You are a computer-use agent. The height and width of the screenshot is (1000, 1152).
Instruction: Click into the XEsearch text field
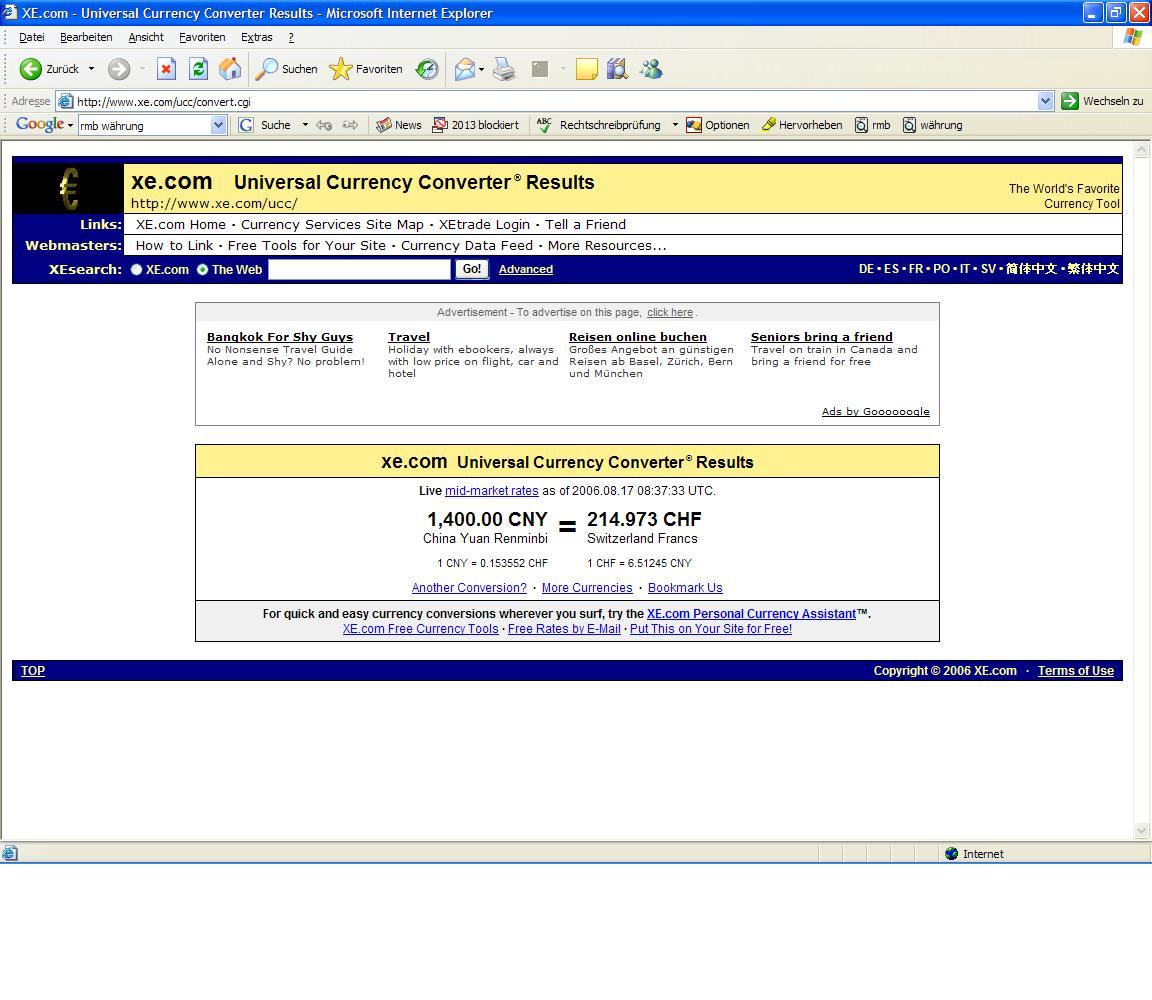[359, 270]
